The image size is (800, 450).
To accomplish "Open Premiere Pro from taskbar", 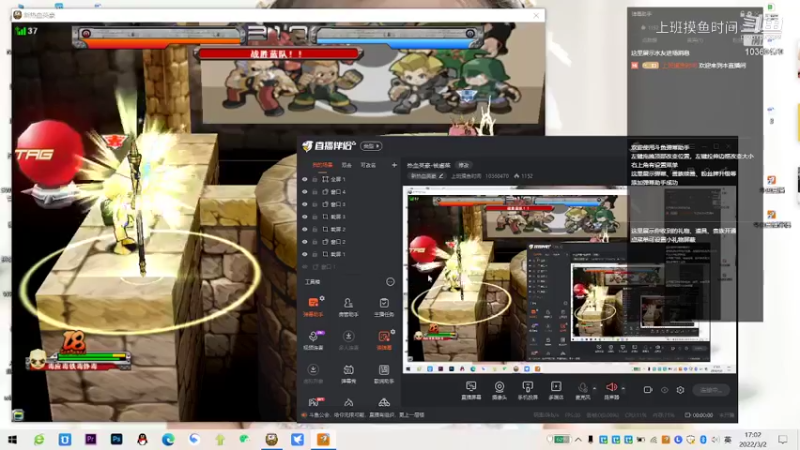I will [91, 439].
